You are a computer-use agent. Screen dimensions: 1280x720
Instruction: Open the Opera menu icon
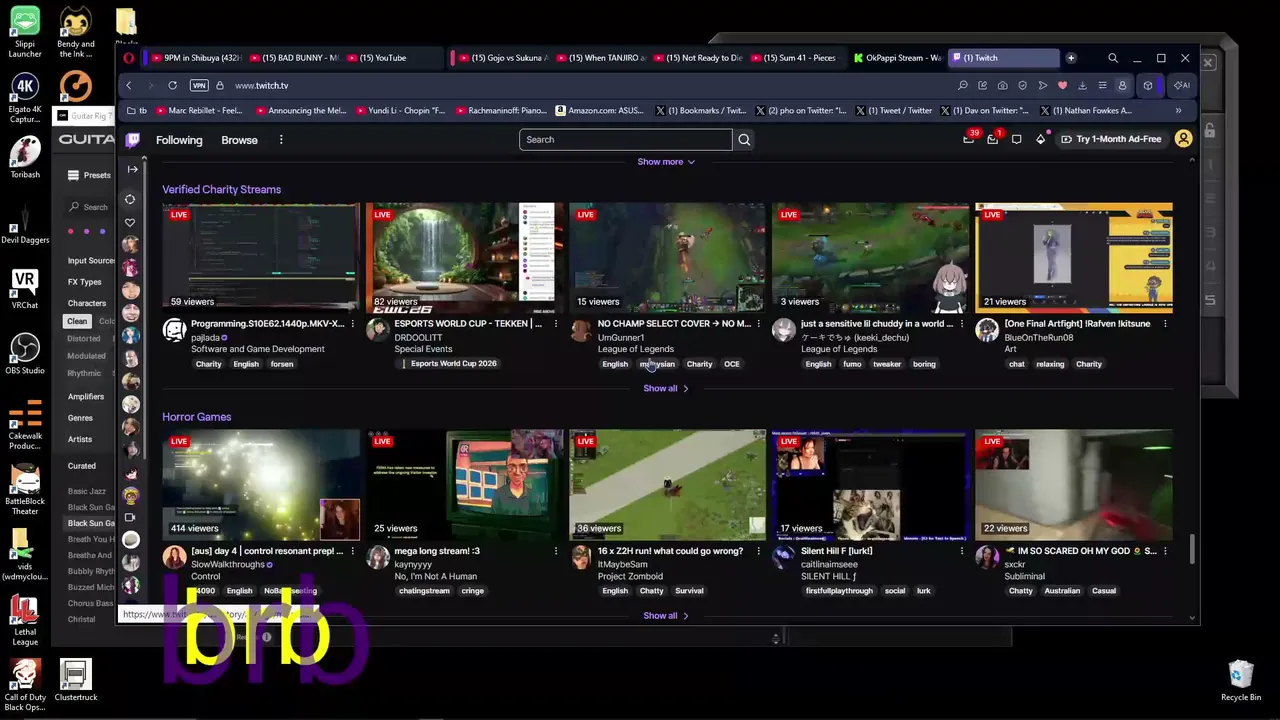click(129, 58)
